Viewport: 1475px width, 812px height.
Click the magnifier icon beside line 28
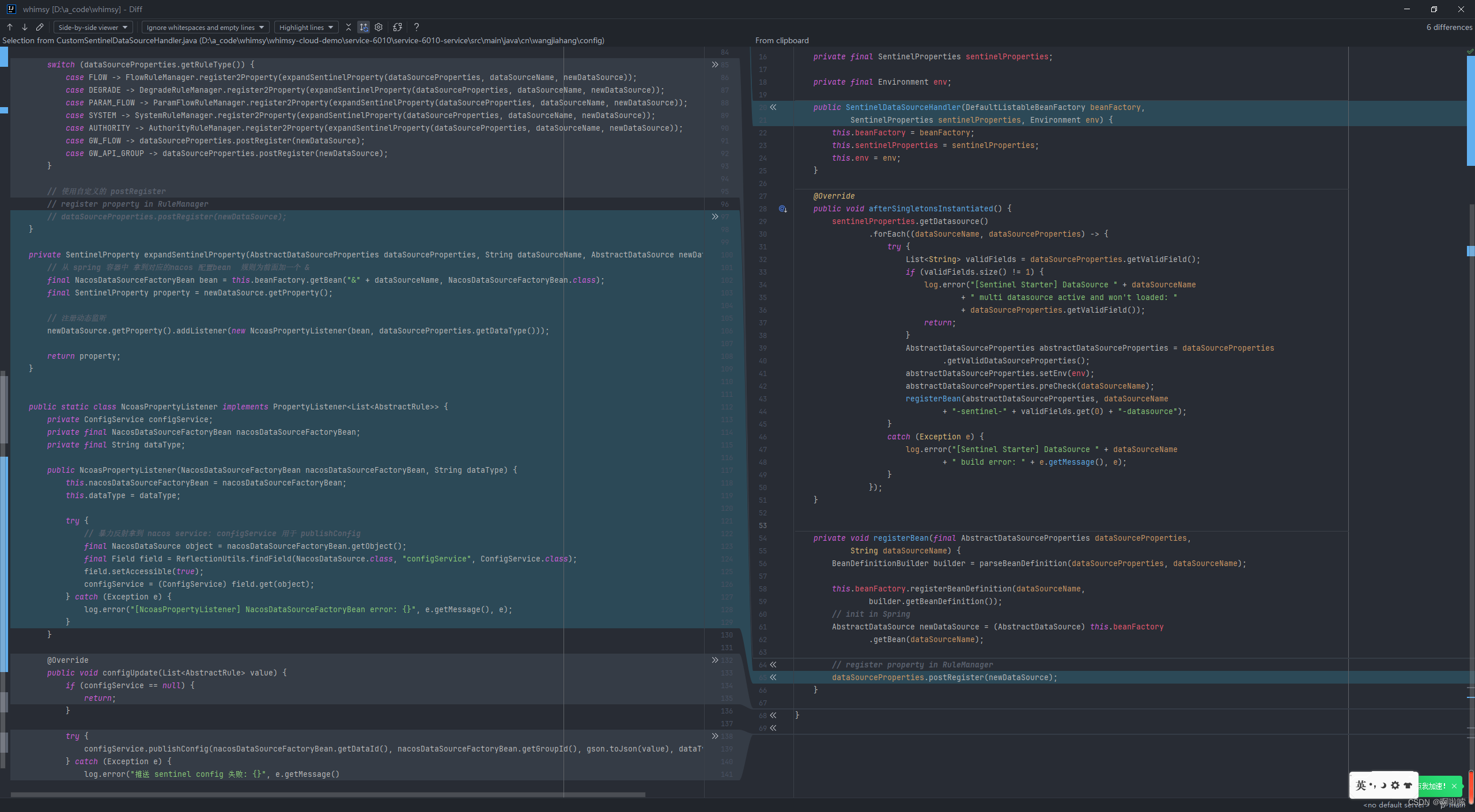[x=782, y=208]
